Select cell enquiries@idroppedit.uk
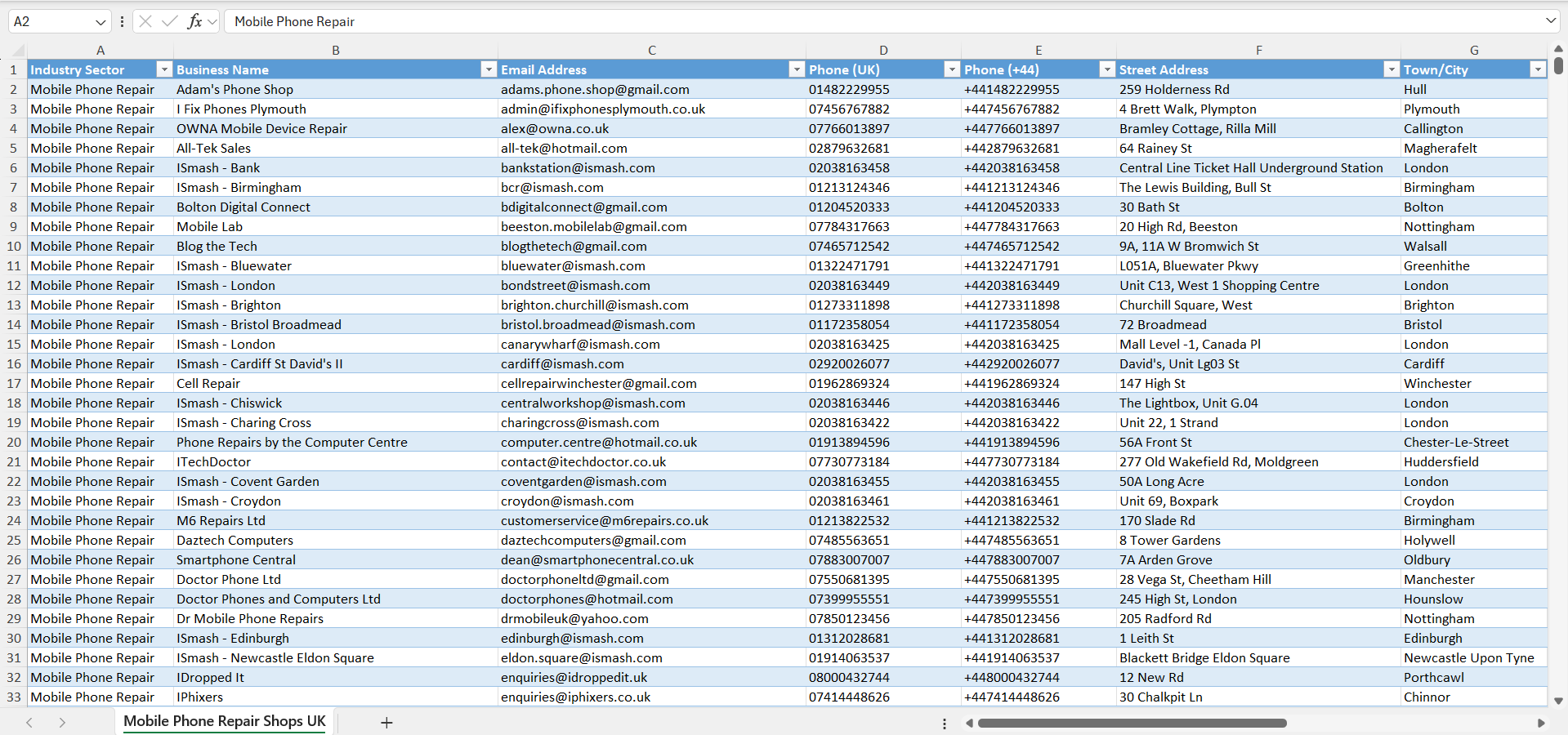This screenshot has width=1568, height=735. tap(652, 677)
